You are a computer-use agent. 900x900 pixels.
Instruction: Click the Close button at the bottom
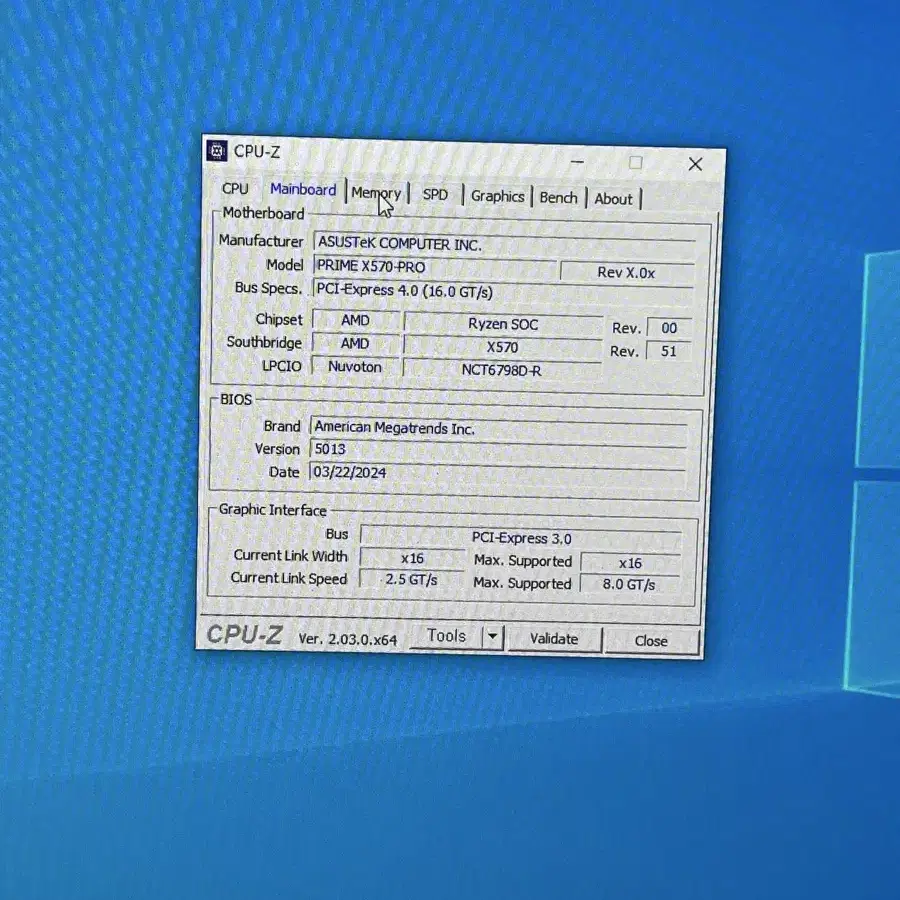[x=651, y=641]
